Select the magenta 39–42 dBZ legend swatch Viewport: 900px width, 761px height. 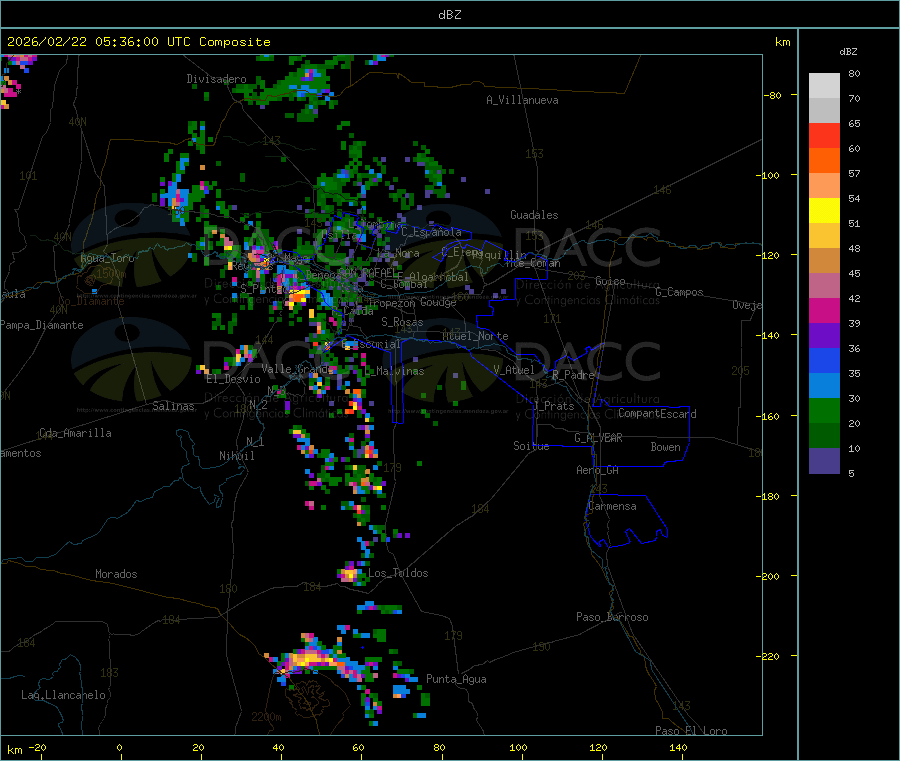click(824, 310)
